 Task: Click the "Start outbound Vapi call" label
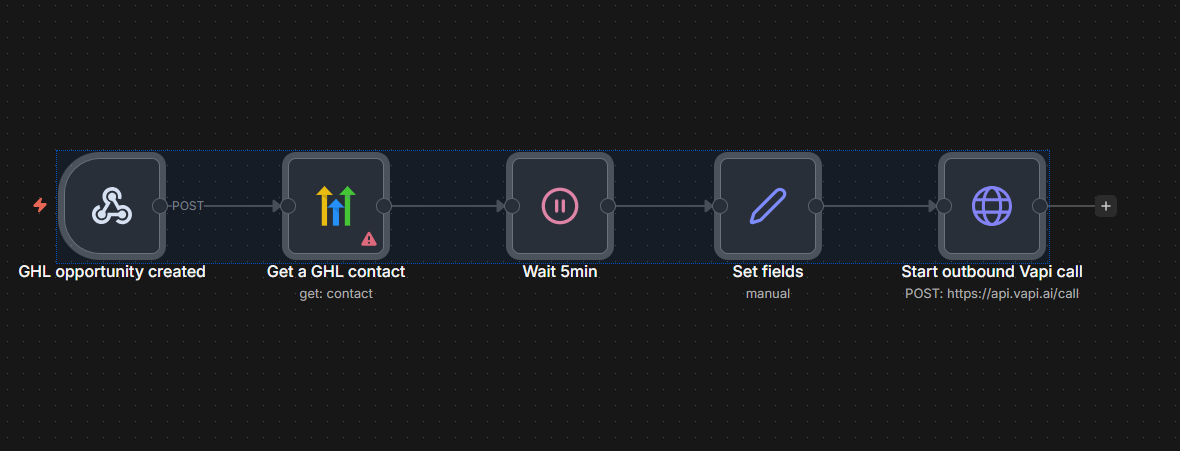pos(991,271)
